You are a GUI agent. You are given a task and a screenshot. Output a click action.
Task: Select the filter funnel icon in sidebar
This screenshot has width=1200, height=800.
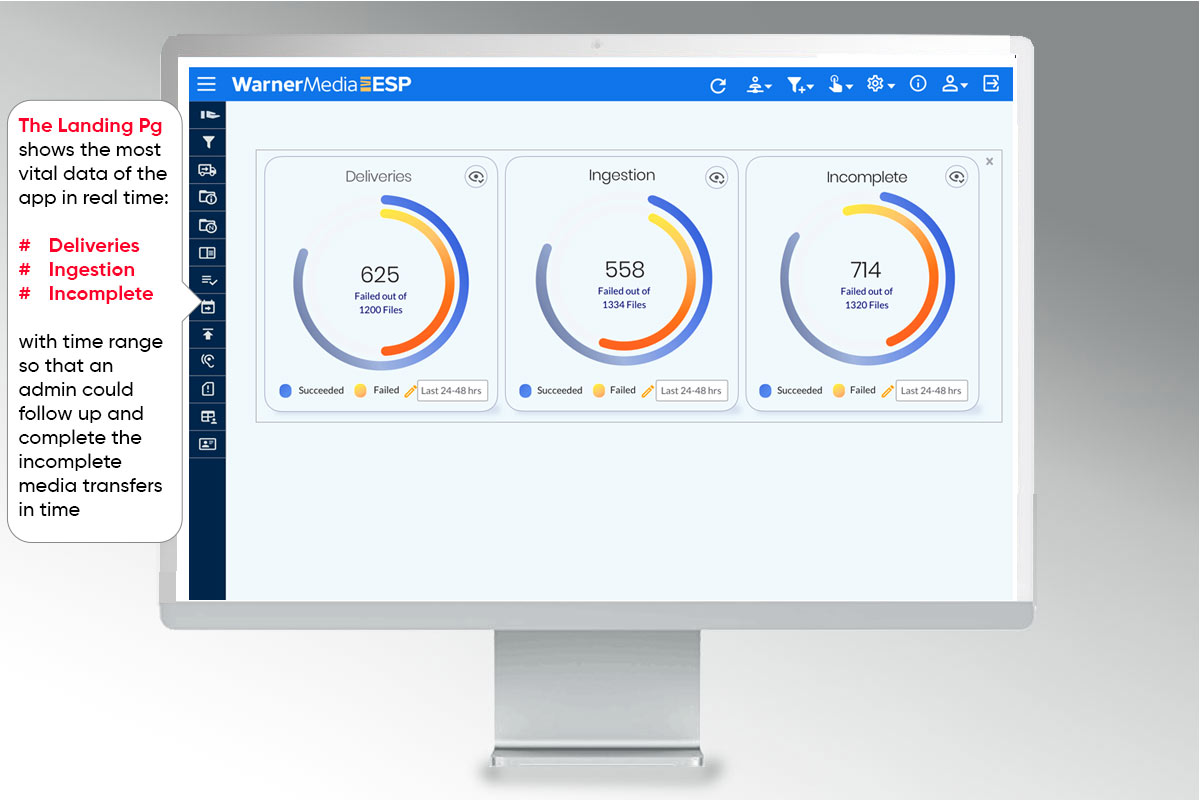pos(208,143)
